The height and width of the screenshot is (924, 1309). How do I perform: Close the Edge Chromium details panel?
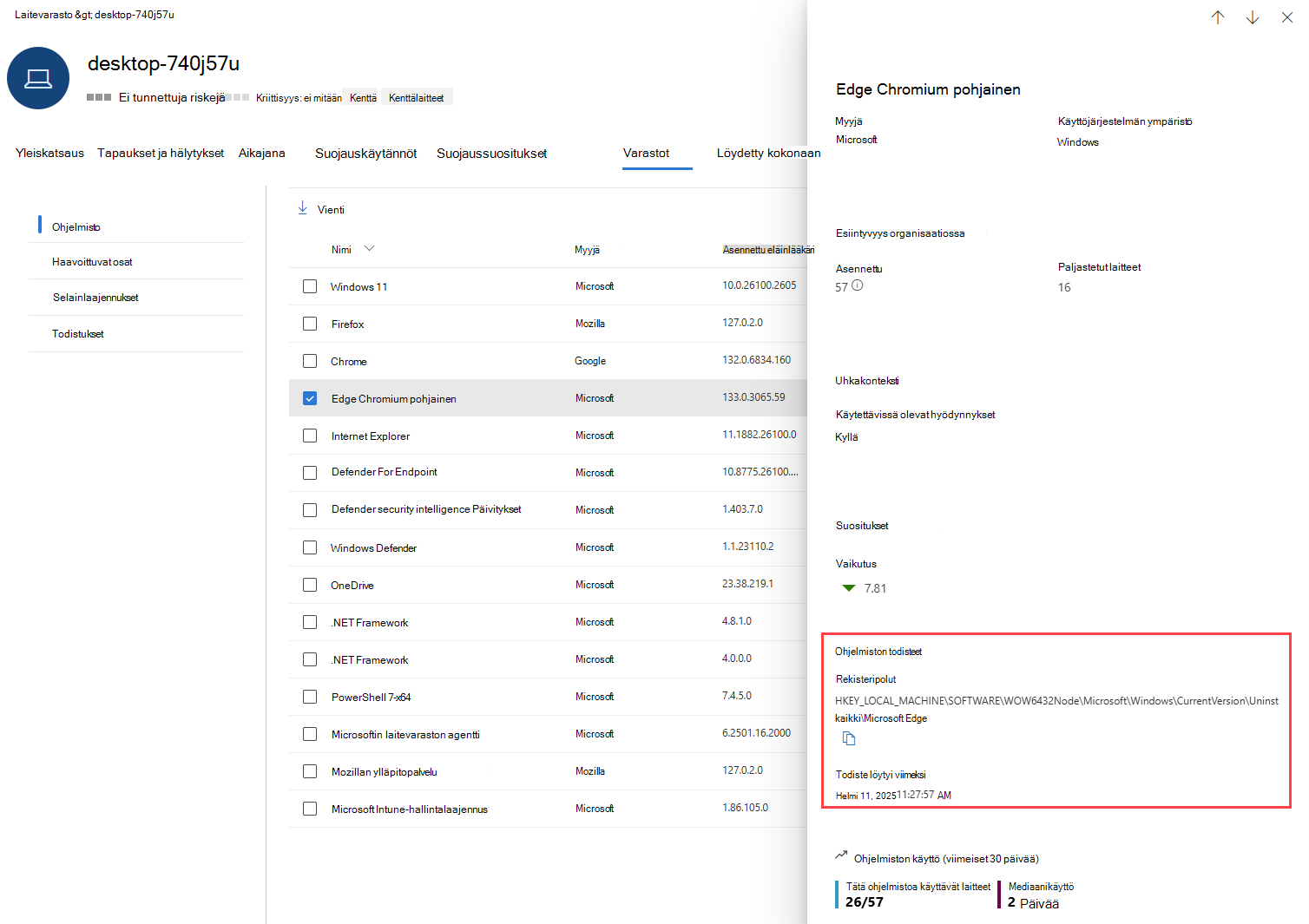(1287, 17)
